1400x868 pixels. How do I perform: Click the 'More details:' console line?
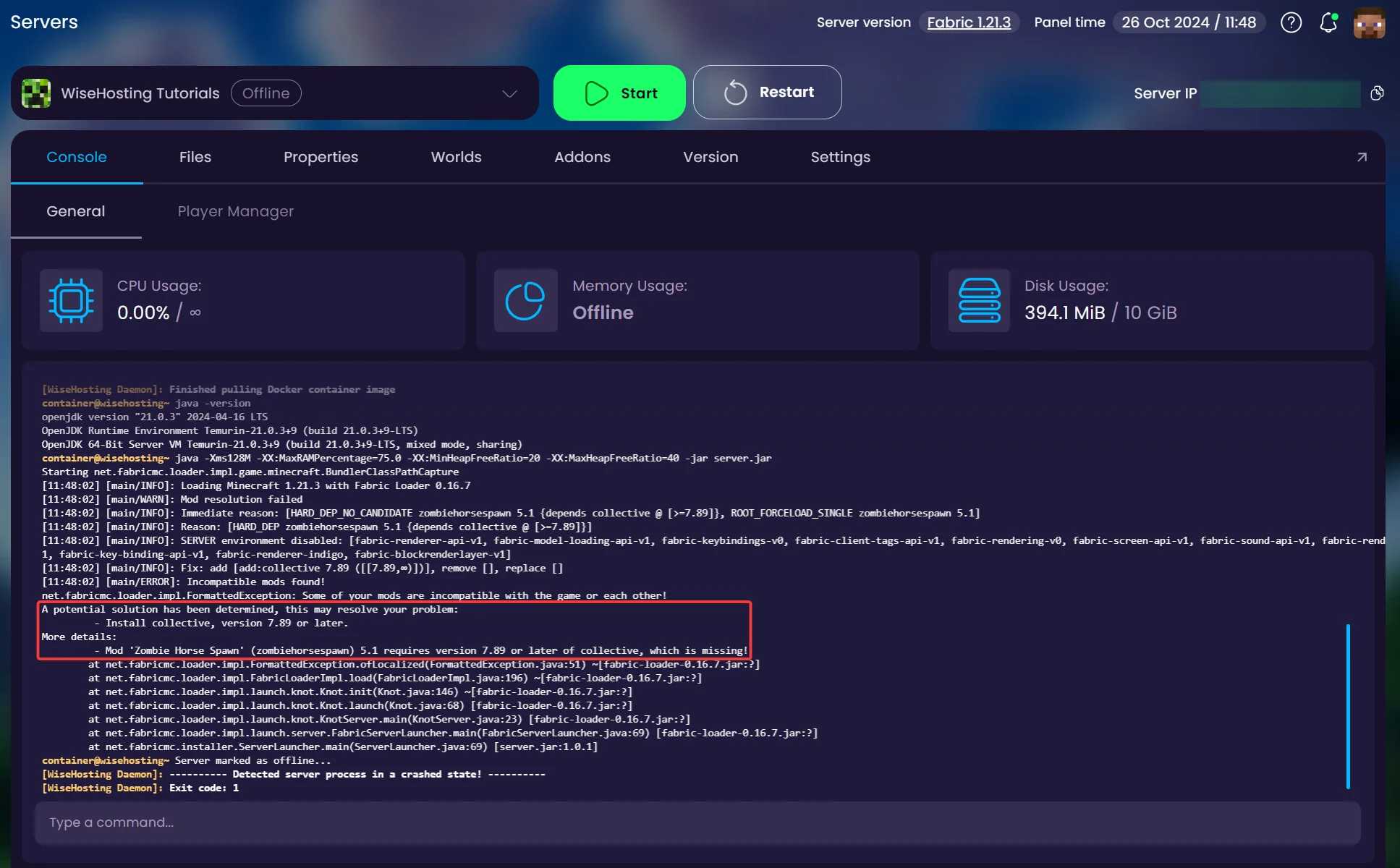(79, 637)
